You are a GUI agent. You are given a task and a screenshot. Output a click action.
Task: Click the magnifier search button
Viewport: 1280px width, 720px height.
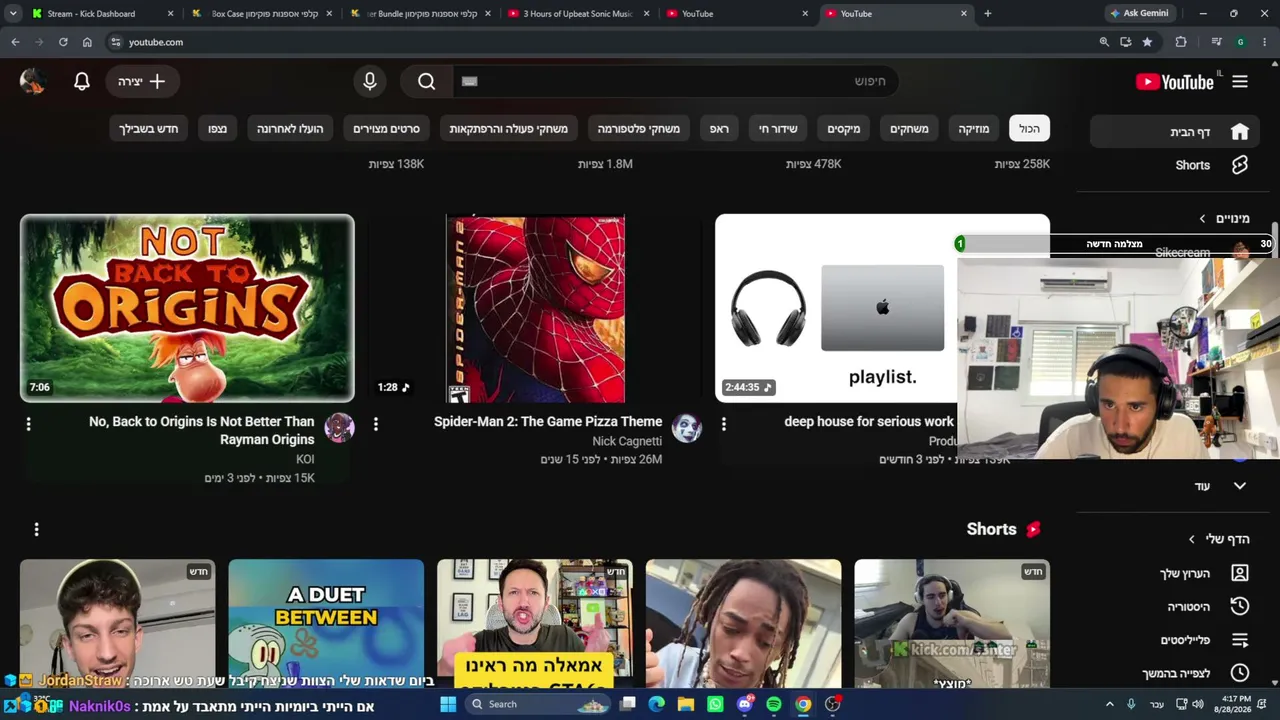(x=427, y=82)
